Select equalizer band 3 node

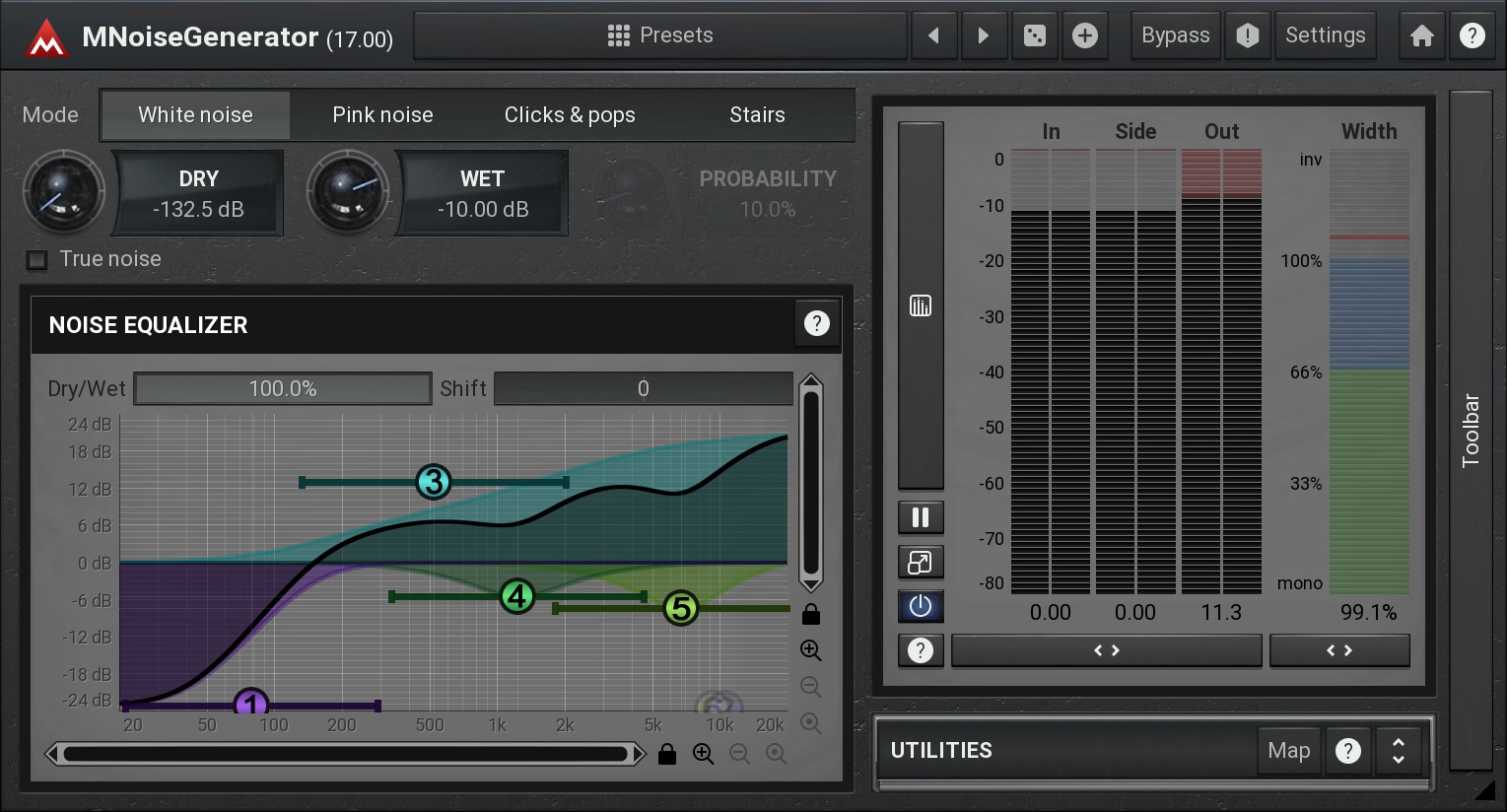[x=433, y=482]
